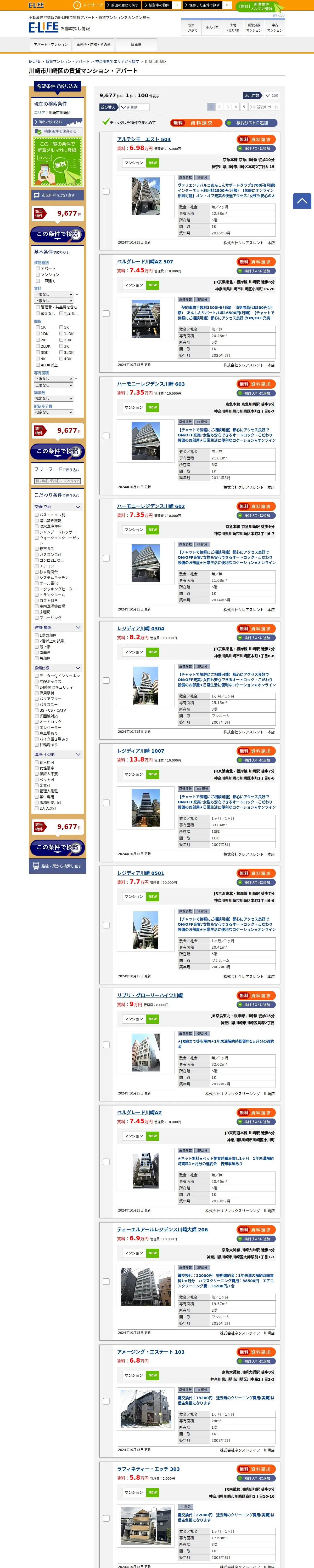Add ベルグレード川崎AZ 507 to 検討リスト
The height and width of the screenshot is (1568, 314).
click(x=256, y=271)
